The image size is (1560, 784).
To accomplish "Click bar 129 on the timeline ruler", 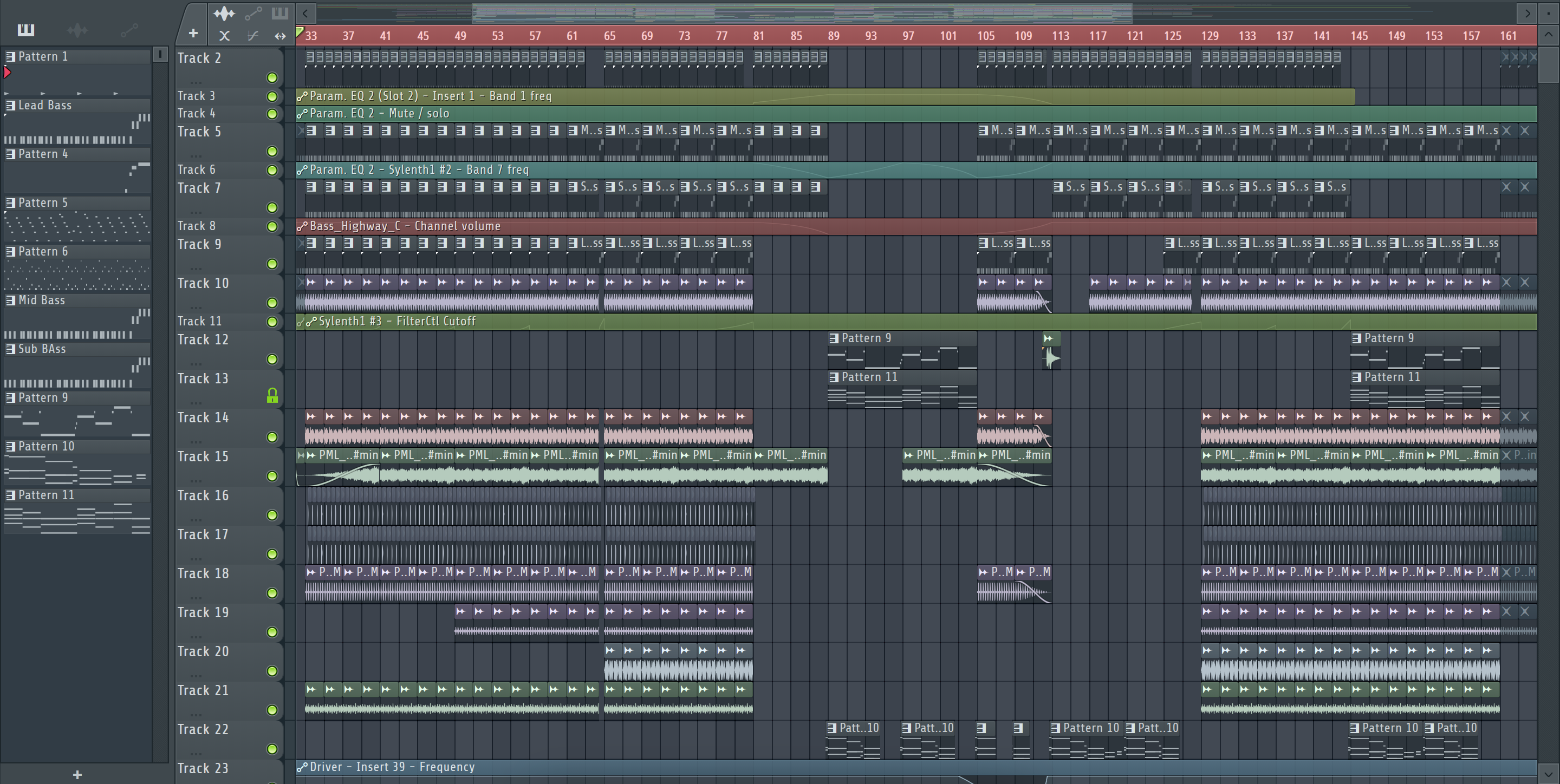I will click(1210, 36).
